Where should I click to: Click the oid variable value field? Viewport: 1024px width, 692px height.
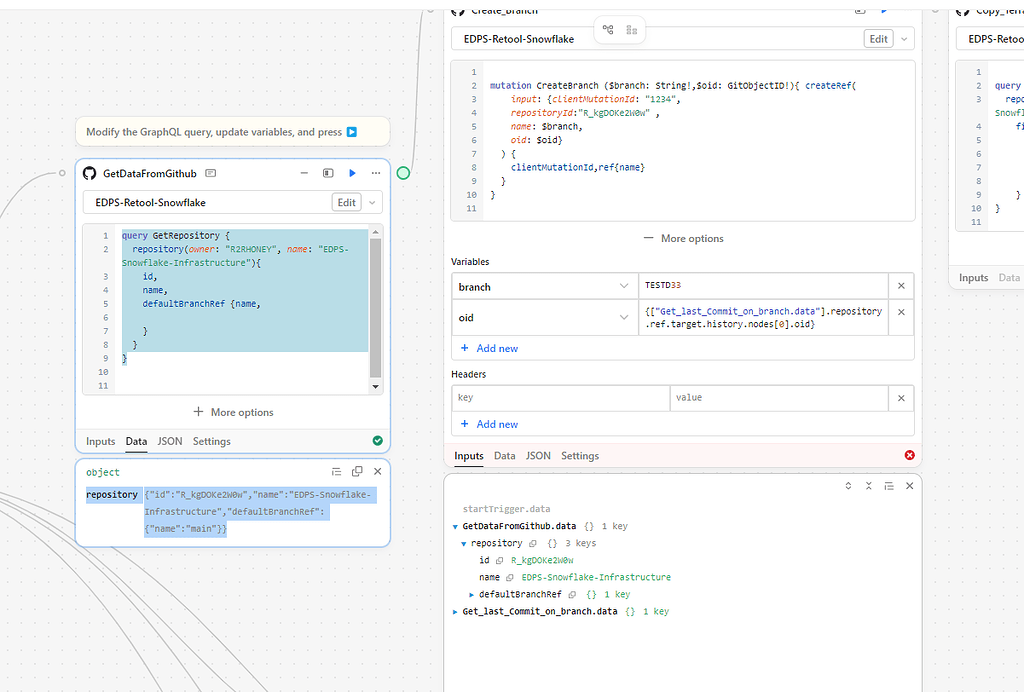click(763, 317)
